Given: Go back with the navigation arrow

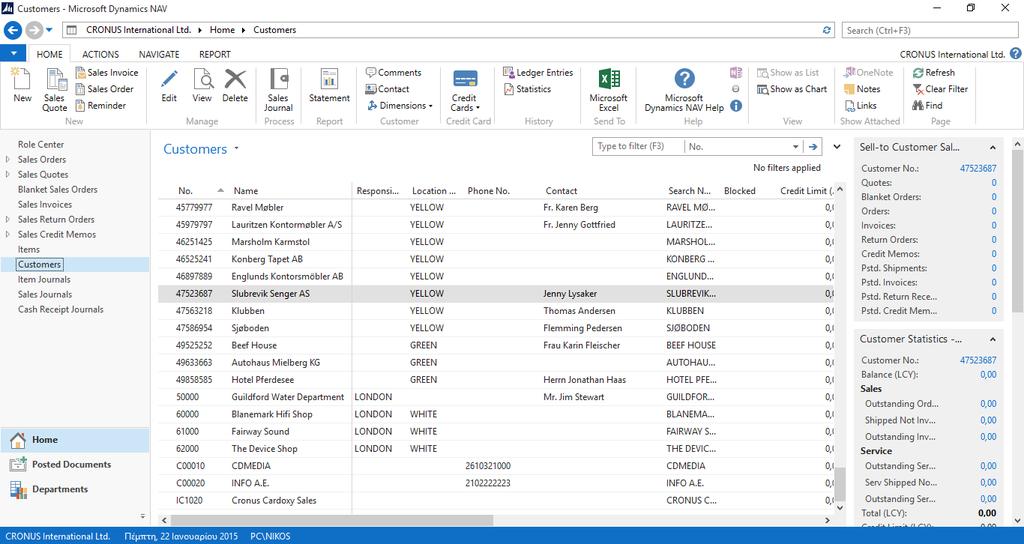Looking at the screenshot, I should pos(13,30).
